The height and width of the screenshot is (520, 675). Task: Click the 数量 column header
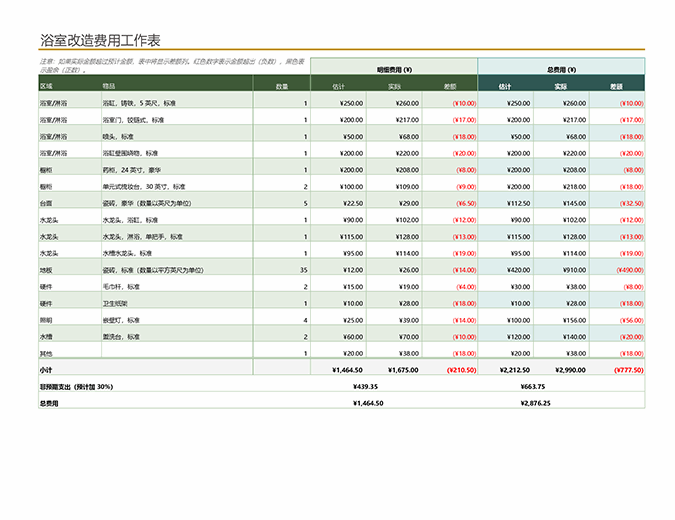click(x=281, y=87)
